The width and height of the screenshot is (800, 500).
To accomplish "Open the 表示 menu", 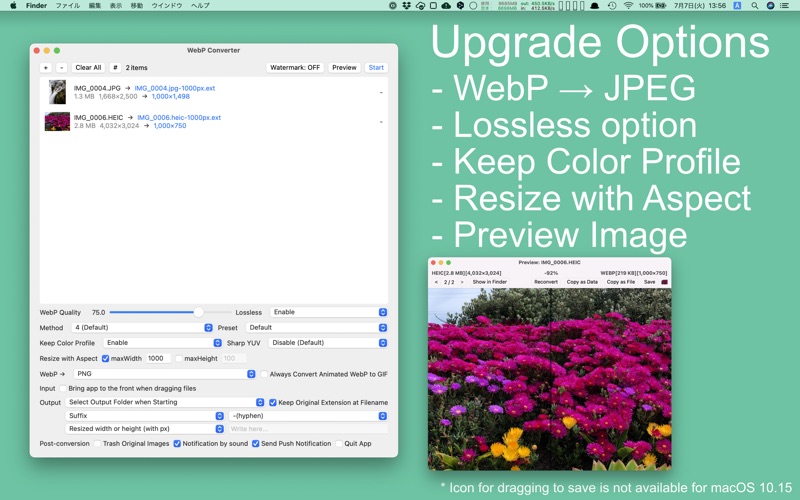I will pyautogui.click(x=116, y=5).
